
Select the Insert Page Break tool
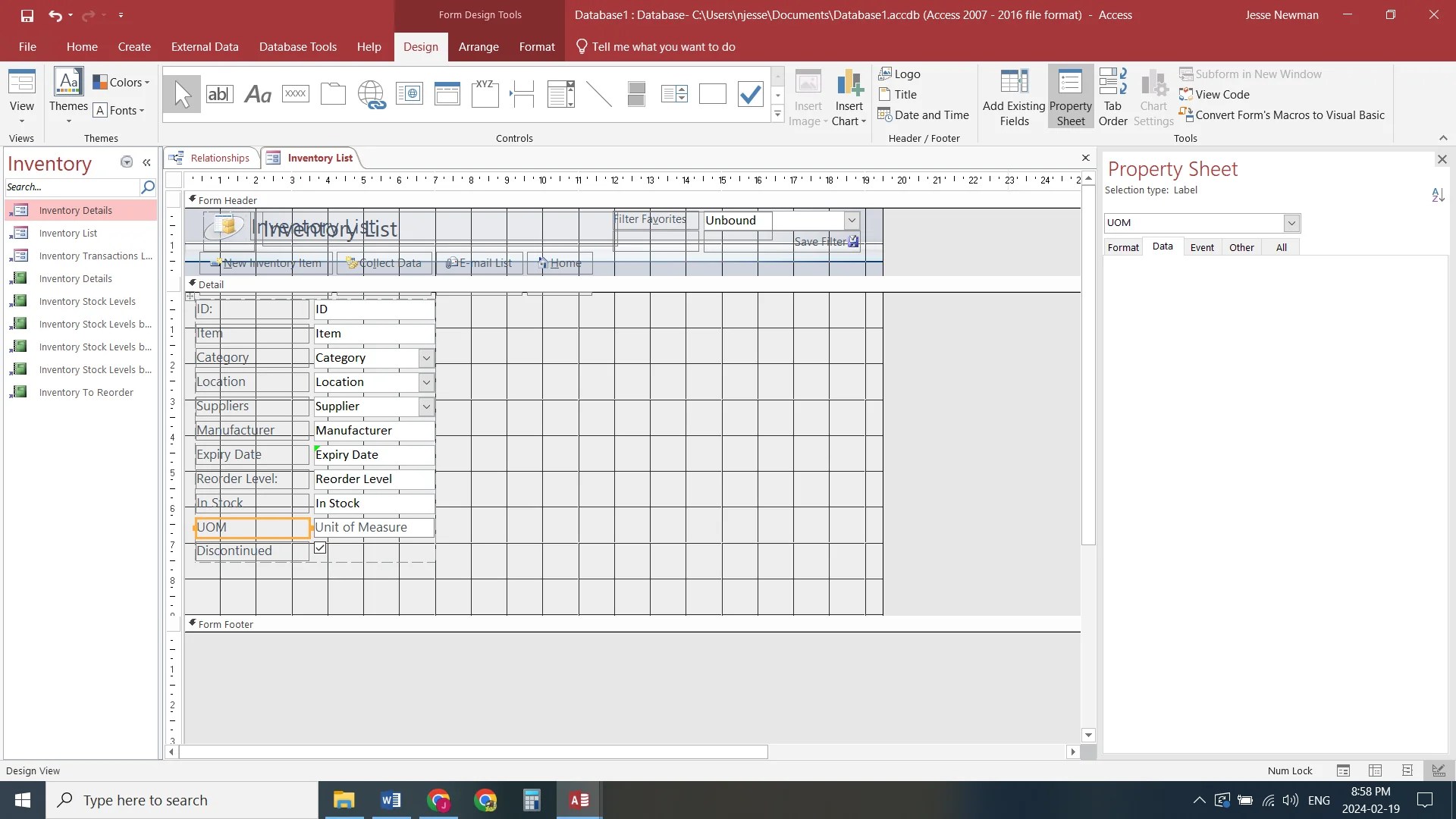coord(522,94)
